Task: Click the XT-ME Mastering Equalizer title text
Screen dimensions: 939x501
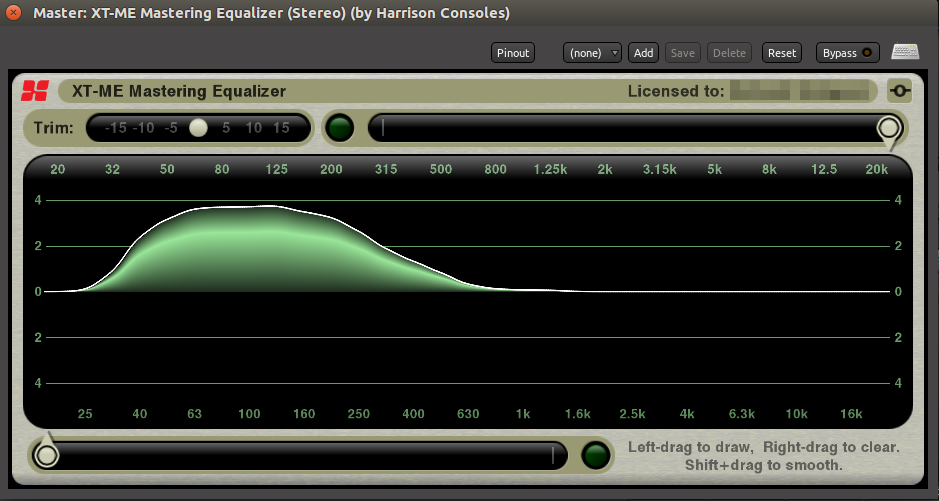Action: pos(178,91)
